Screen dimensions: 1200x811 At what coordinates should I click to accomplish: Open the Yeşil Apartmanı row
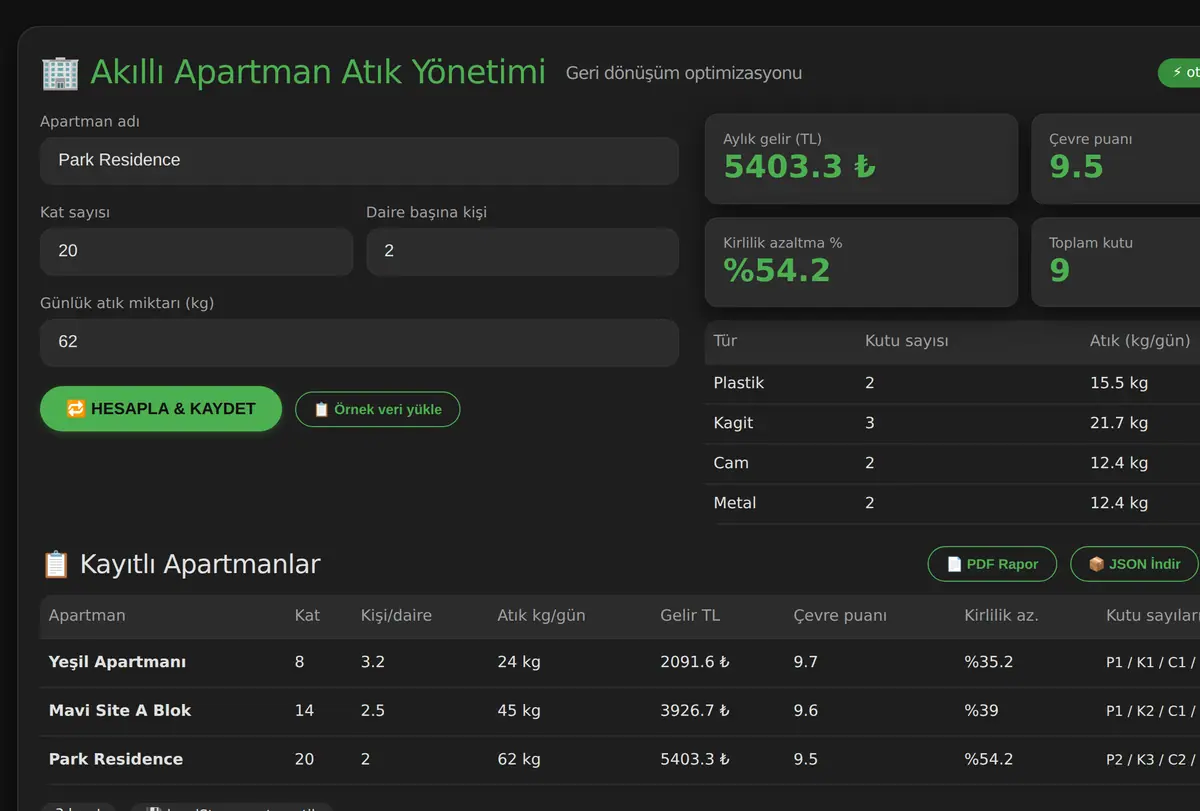[620, 662]
